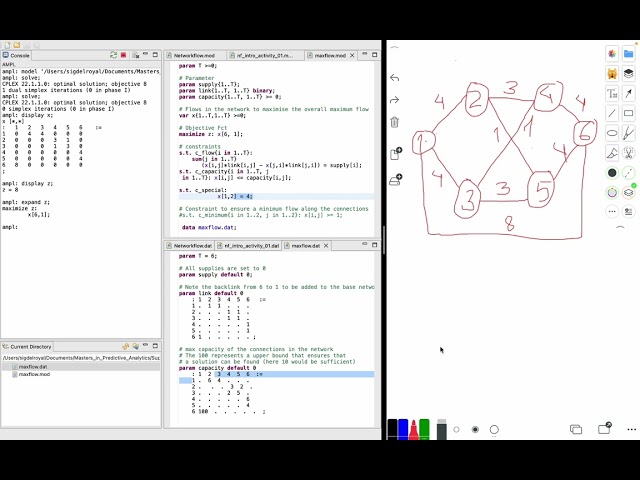Select the Rectangle shape tool
640x480 pixels.
tap(629, 113)
